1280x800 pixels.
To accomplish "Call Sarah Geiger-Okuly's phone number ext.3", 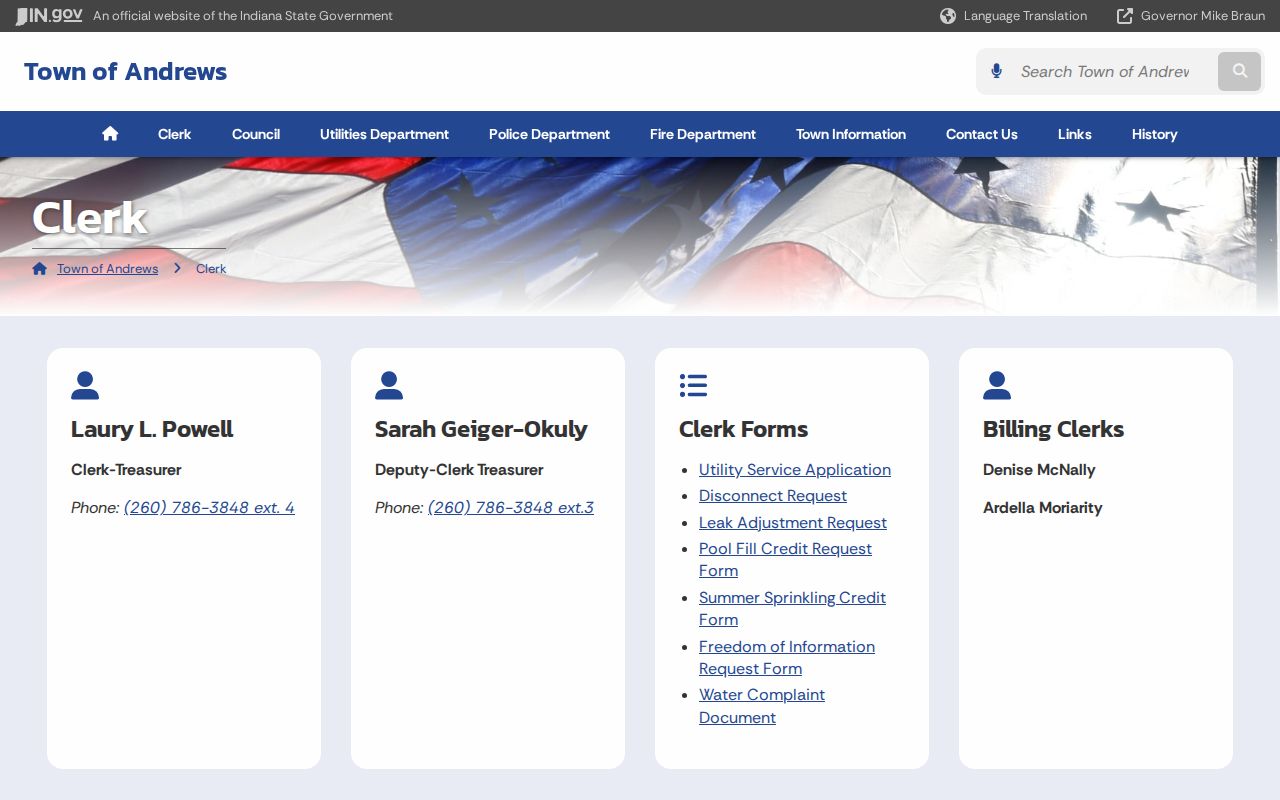I will point(511,508).
